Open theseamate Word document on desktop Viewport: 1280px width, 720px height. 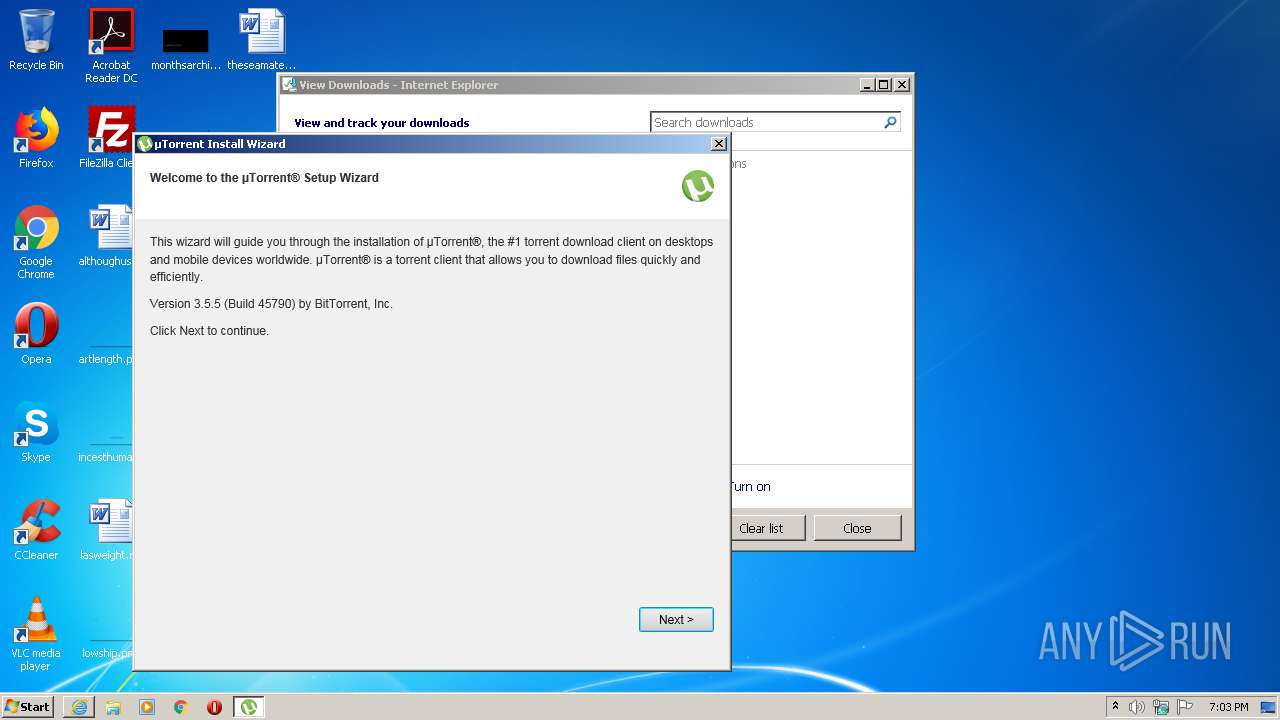262,40
